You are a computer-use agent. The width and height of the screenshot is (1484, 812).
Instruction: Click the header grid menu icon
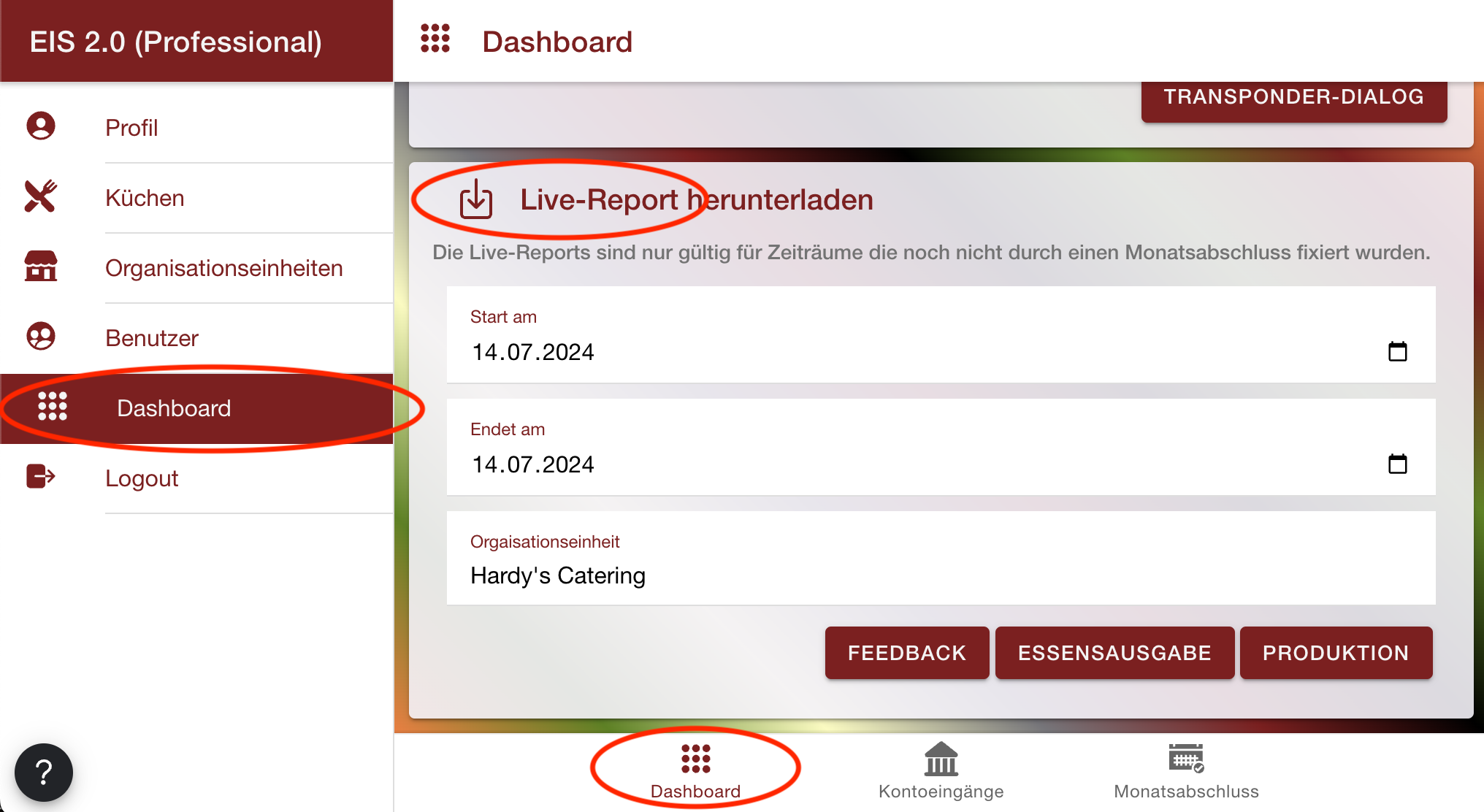[x=435, y=39]
